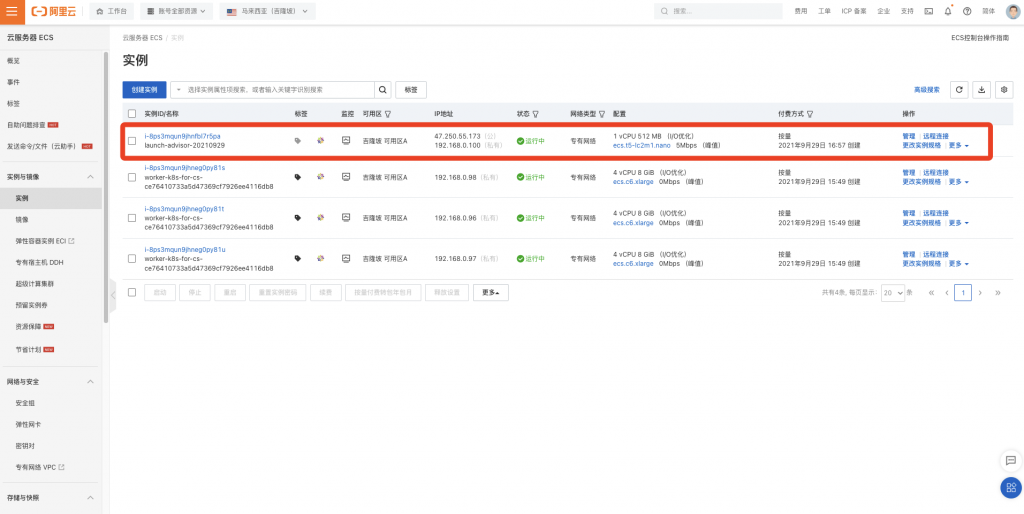
Task: Filter by 网络类型 funnel icon
Action: click(602, 114)
